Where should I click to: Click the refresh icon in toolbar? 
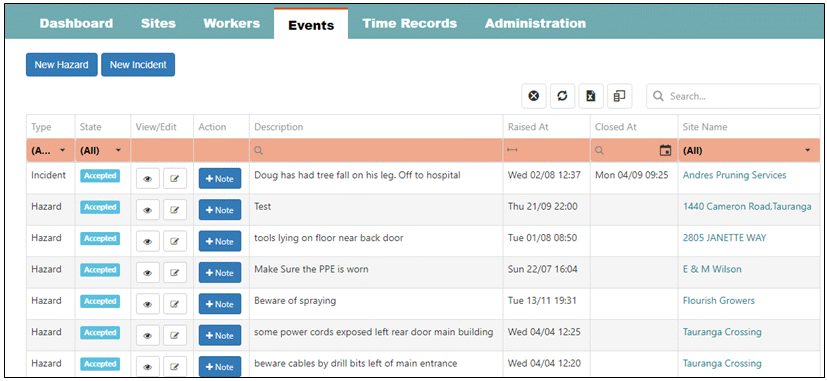(562, 96)
